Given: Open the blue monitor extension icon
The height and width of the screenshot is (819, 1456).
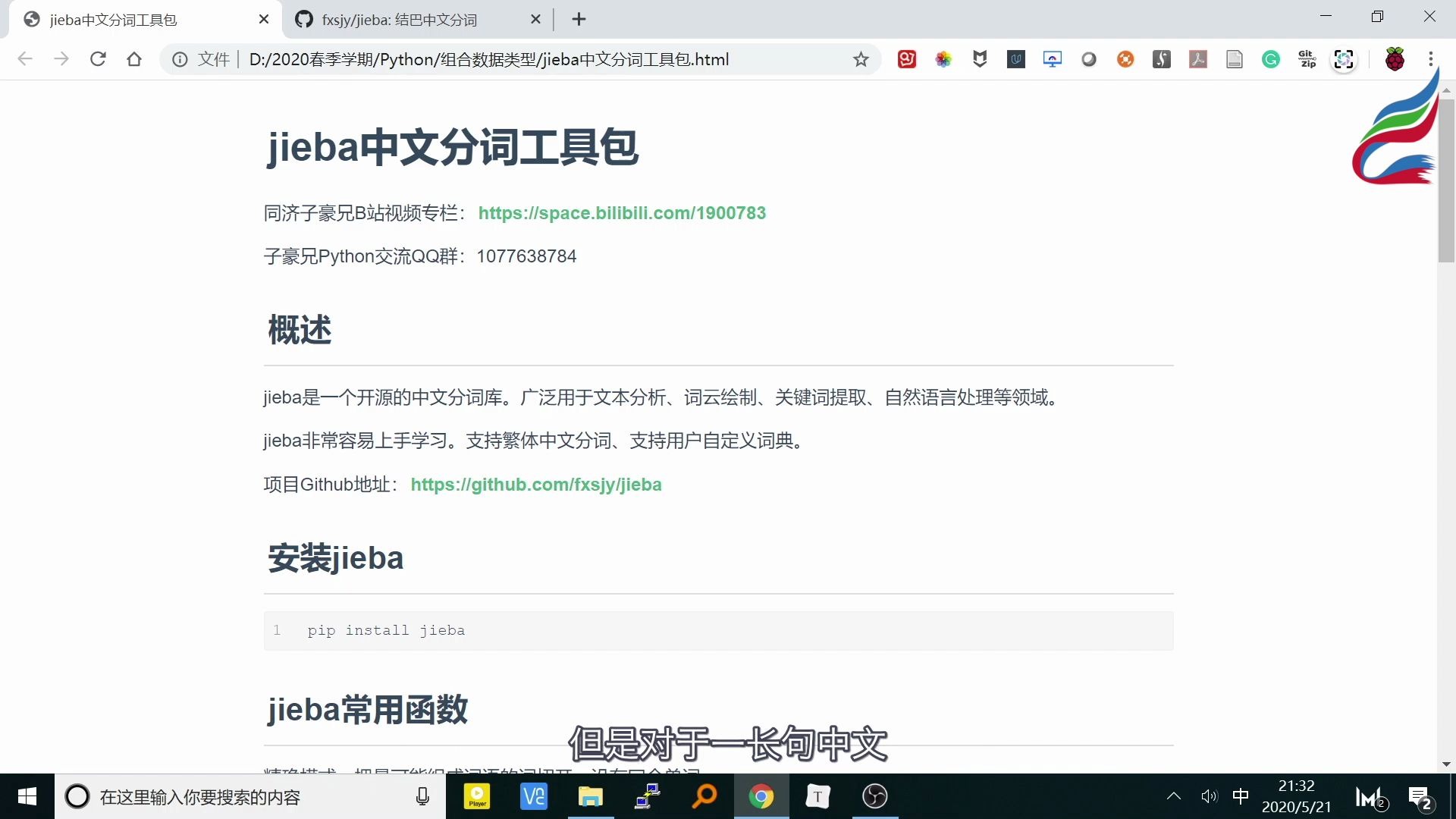Looking at the screenshot, I should (x=1053, y=59).
